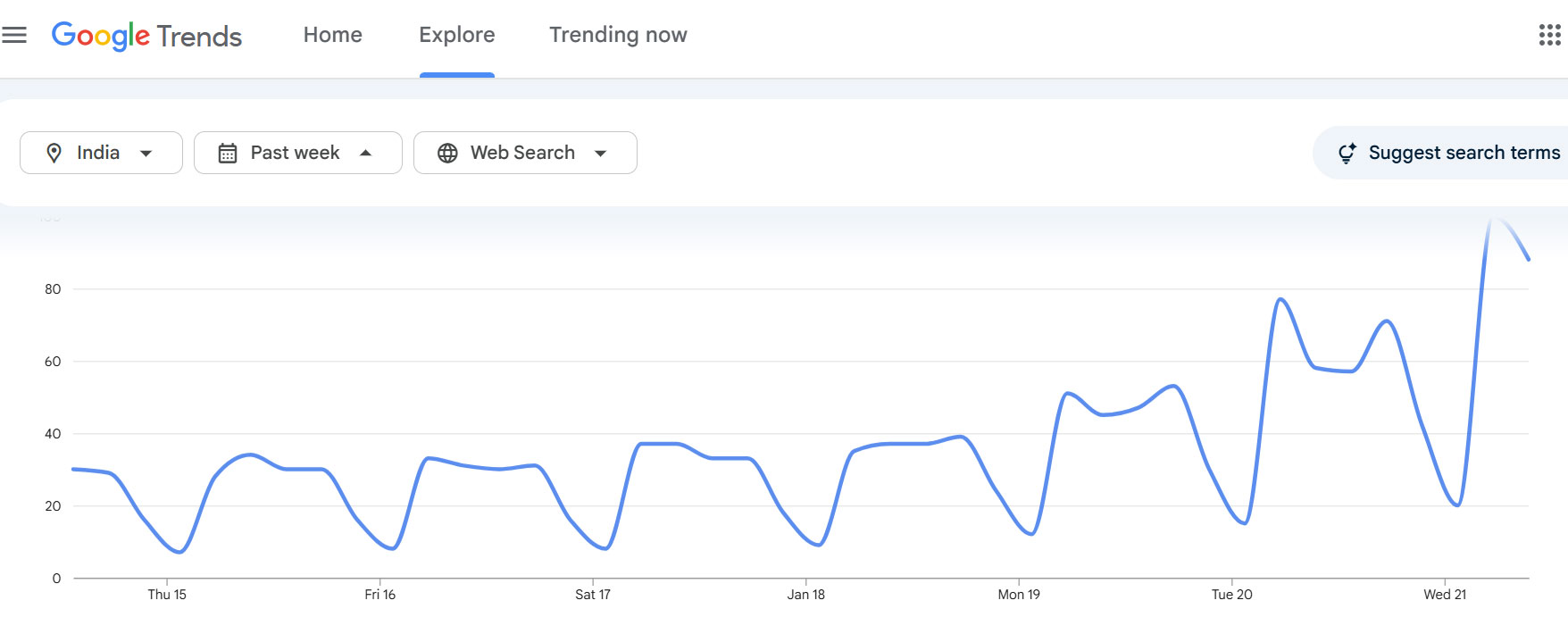Click the calendar icon in Past week filter
This screenshot has width=1568, height=642.
[229, 152]
